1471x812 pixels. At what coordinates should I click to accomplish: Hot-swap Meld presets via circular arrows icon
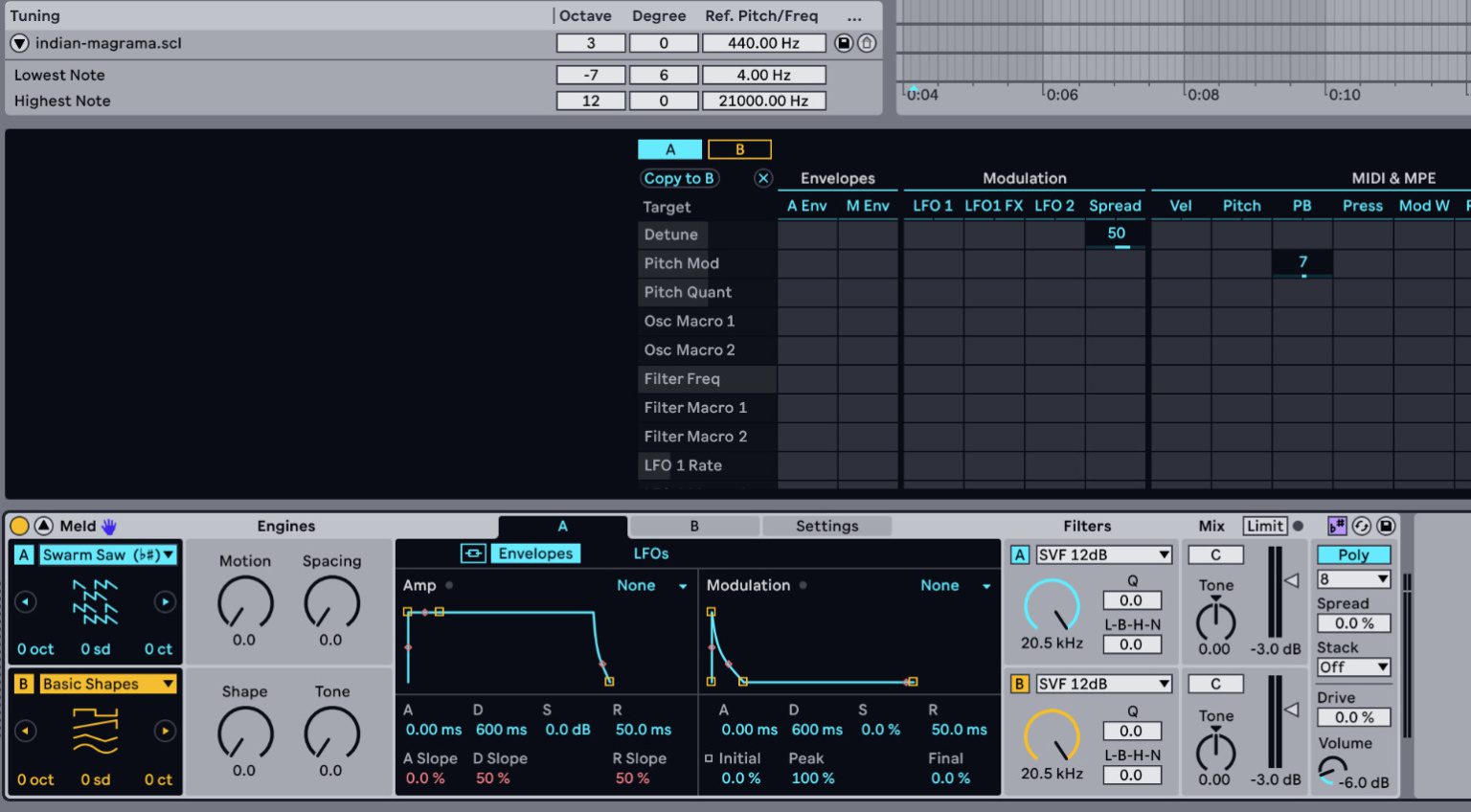[1362, 527]
